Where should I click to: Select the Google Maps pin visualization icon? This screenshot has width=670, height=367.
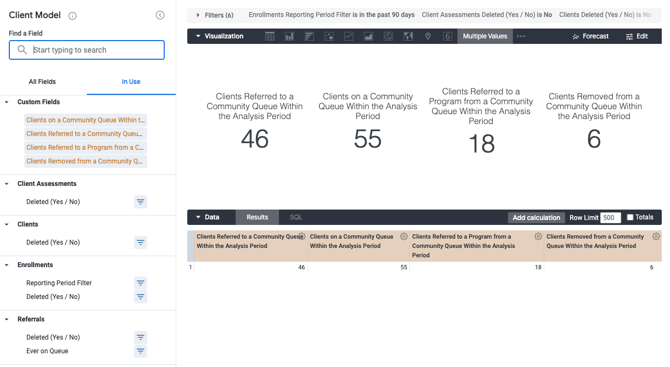[x=428, y=36]
